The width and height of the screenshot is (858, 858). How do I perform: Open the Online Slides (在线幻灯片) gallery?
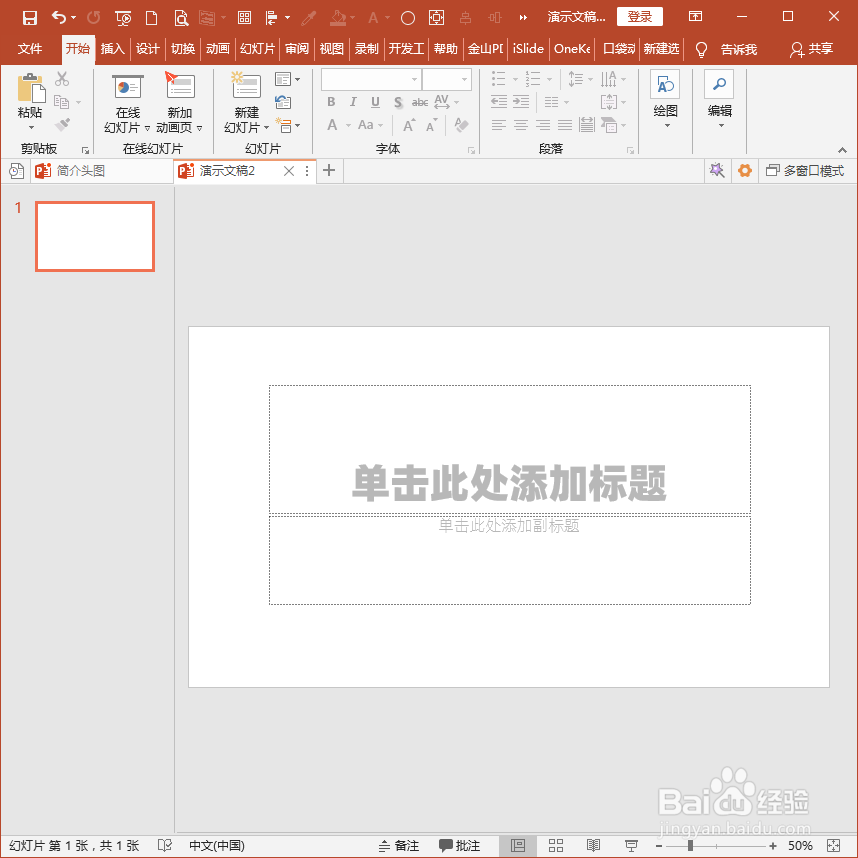127,103
